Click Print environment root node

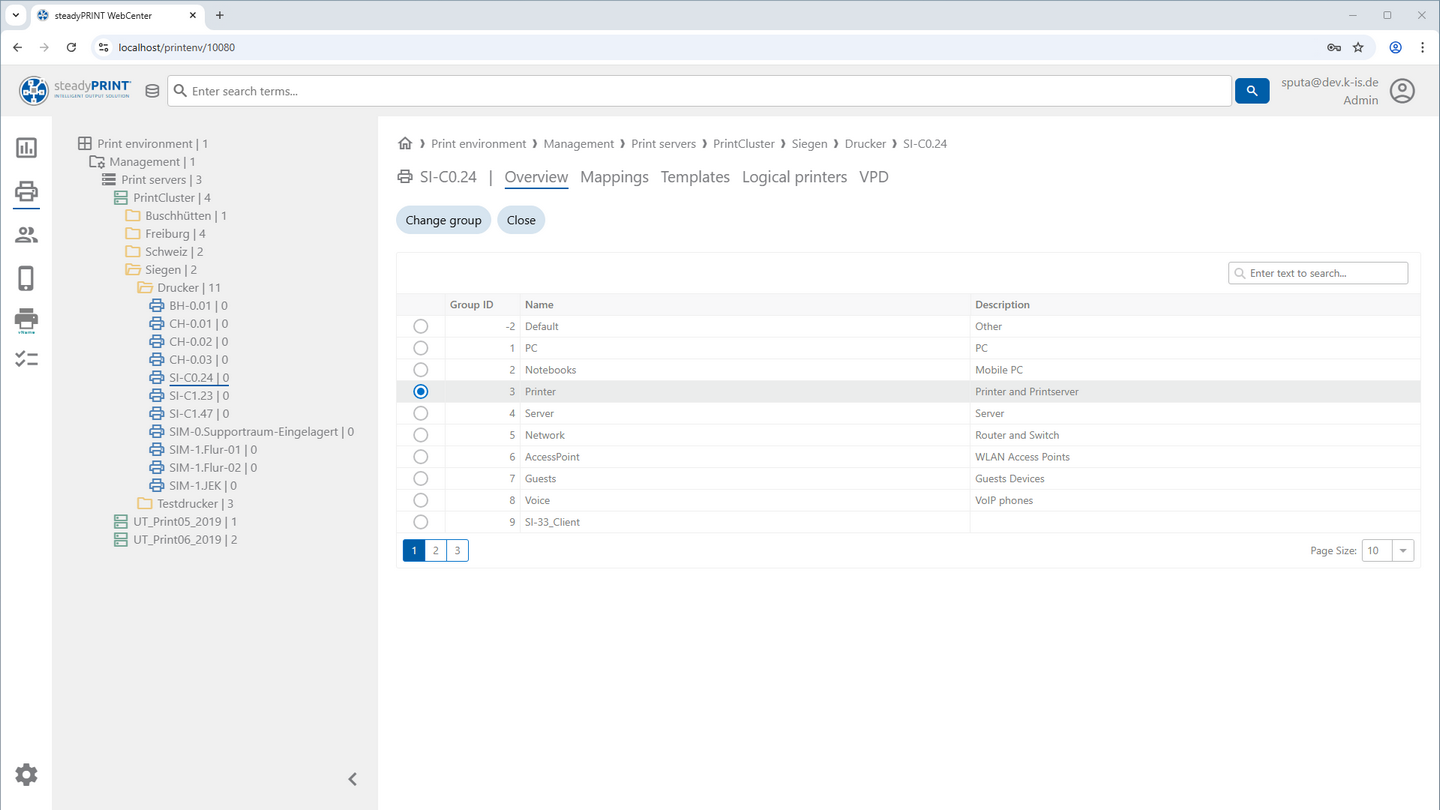pyautogui.click(x=152, y=144)
